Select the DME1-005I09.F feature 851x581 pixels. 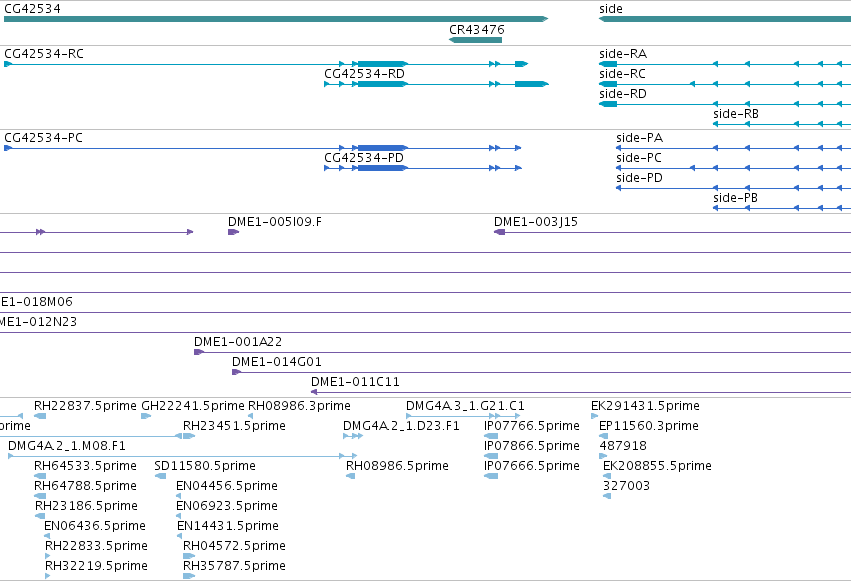point(233,232)
